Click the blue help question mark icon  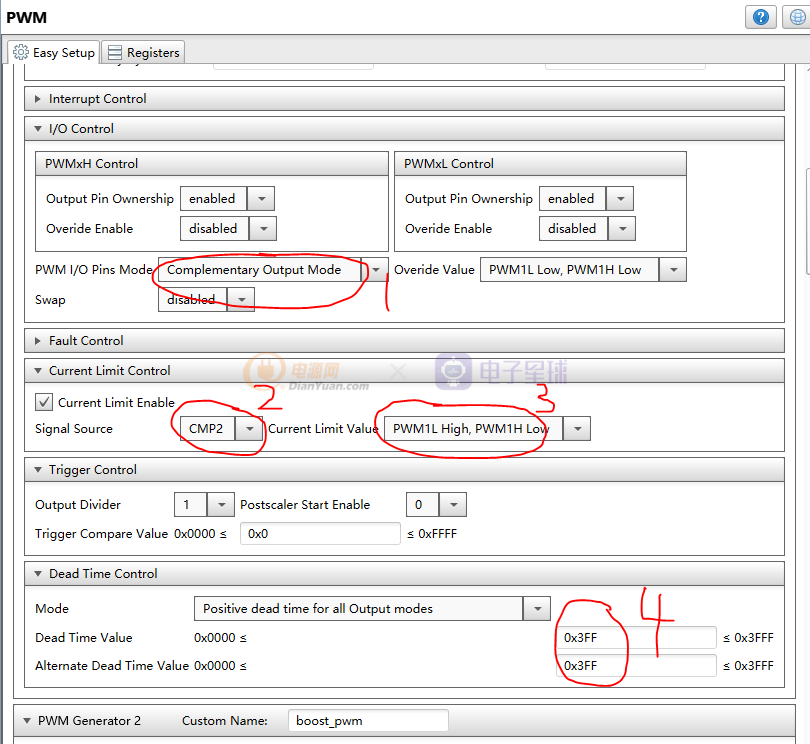point(760,17)
